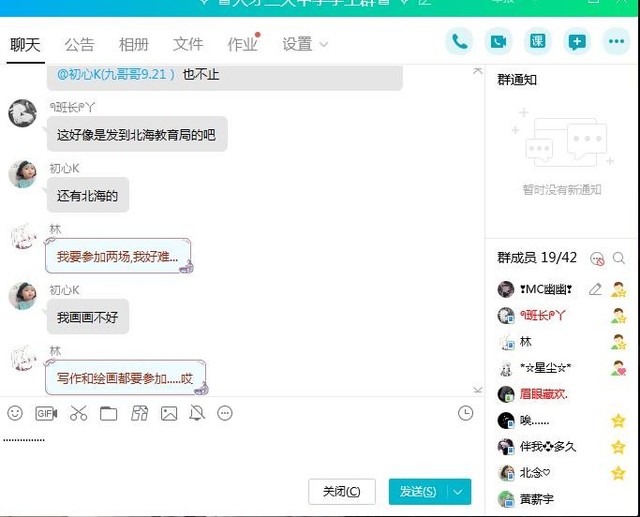Expand the more options ellipsis at top right

coord(617,42)
